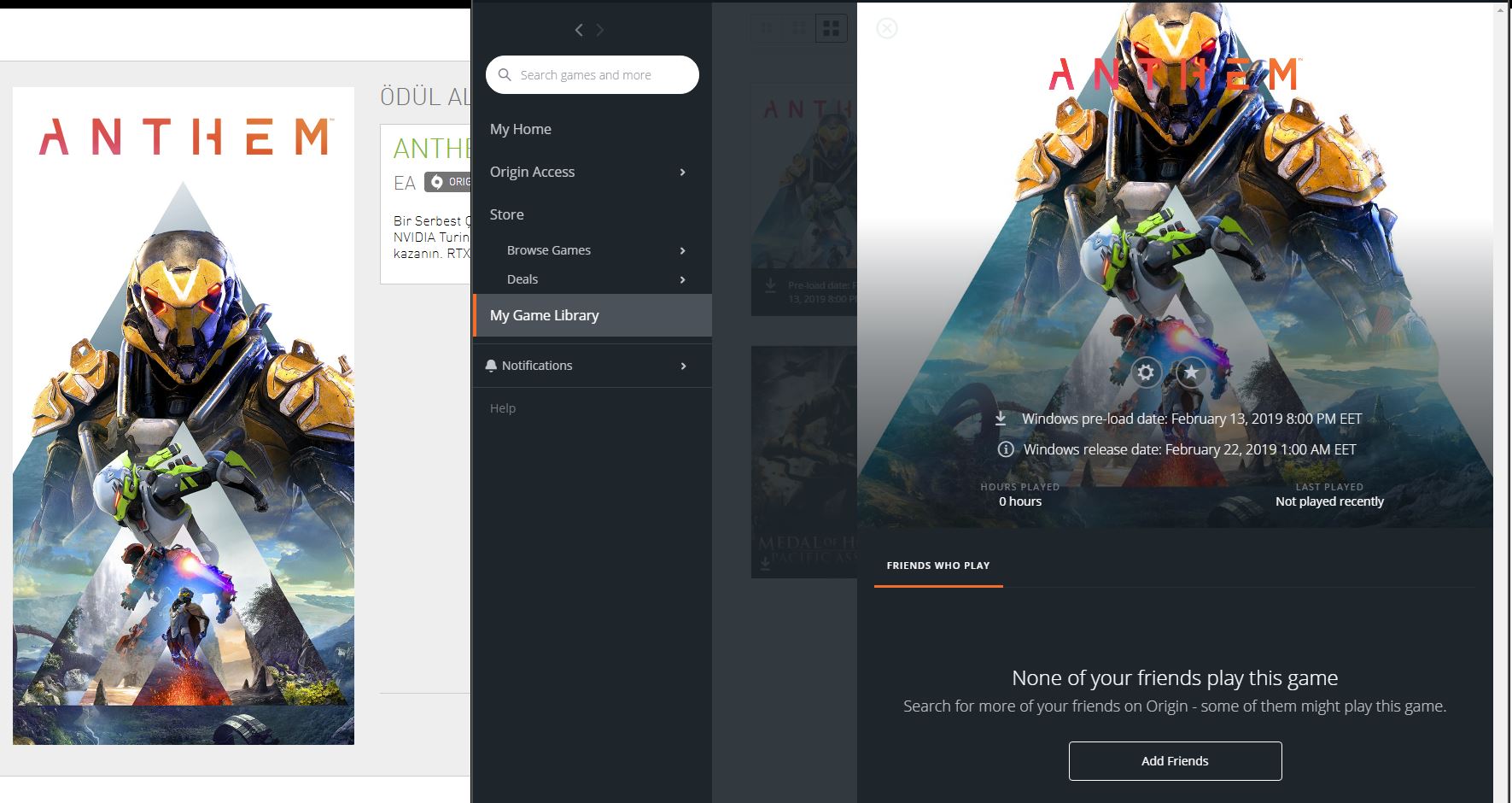
Task: Select Browse Games under Store
Action: [549, 250]
